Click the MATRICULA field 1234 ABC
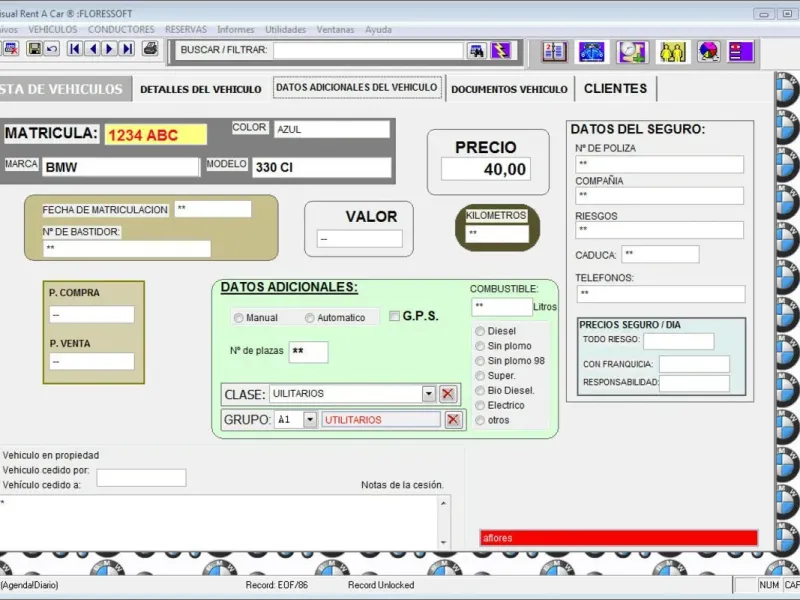 coord(156,135)
